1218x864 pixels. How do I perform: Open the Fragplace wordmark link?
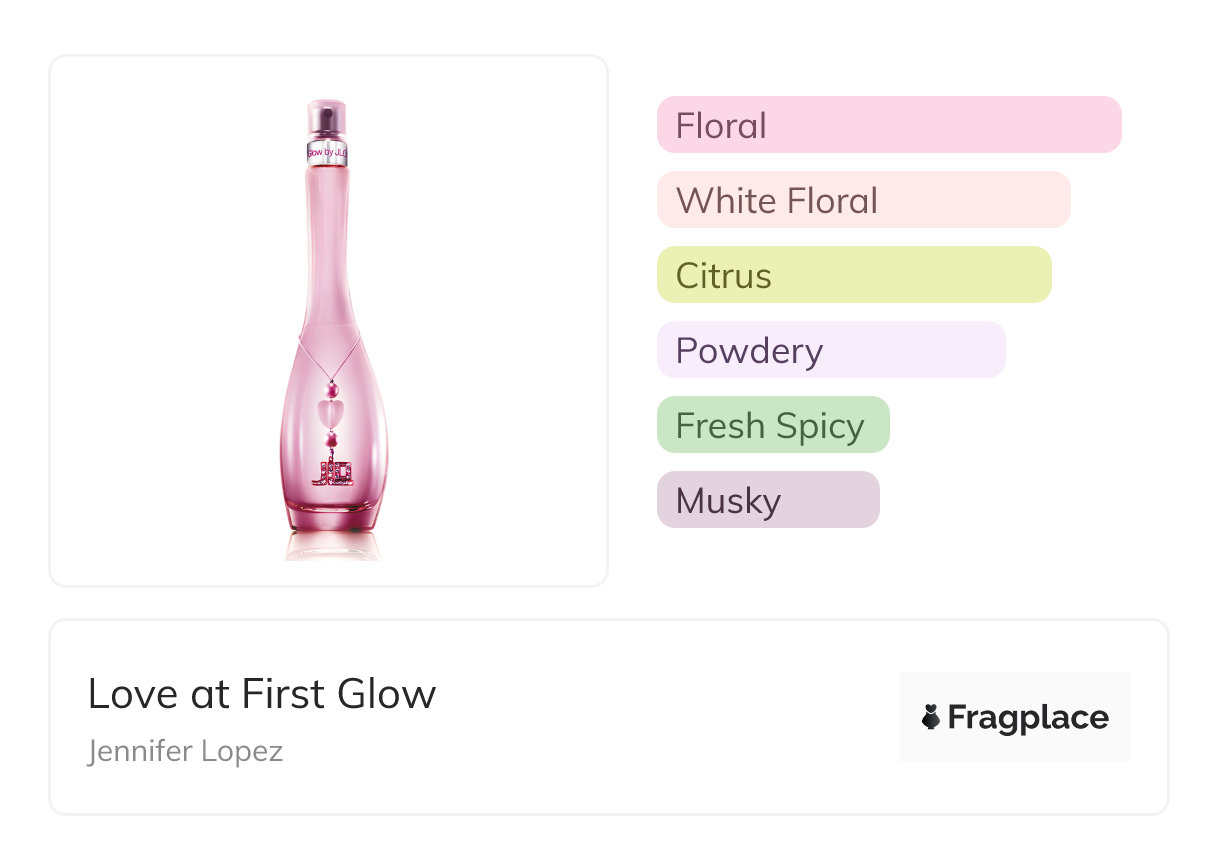1028,718
